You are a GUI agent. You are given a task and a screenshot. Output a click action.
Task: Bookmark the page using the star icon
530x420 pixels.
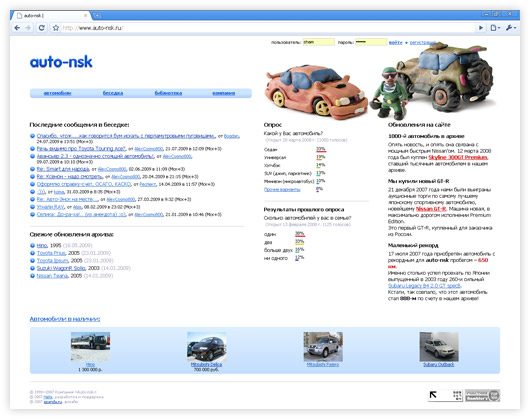tap(56, 28)
